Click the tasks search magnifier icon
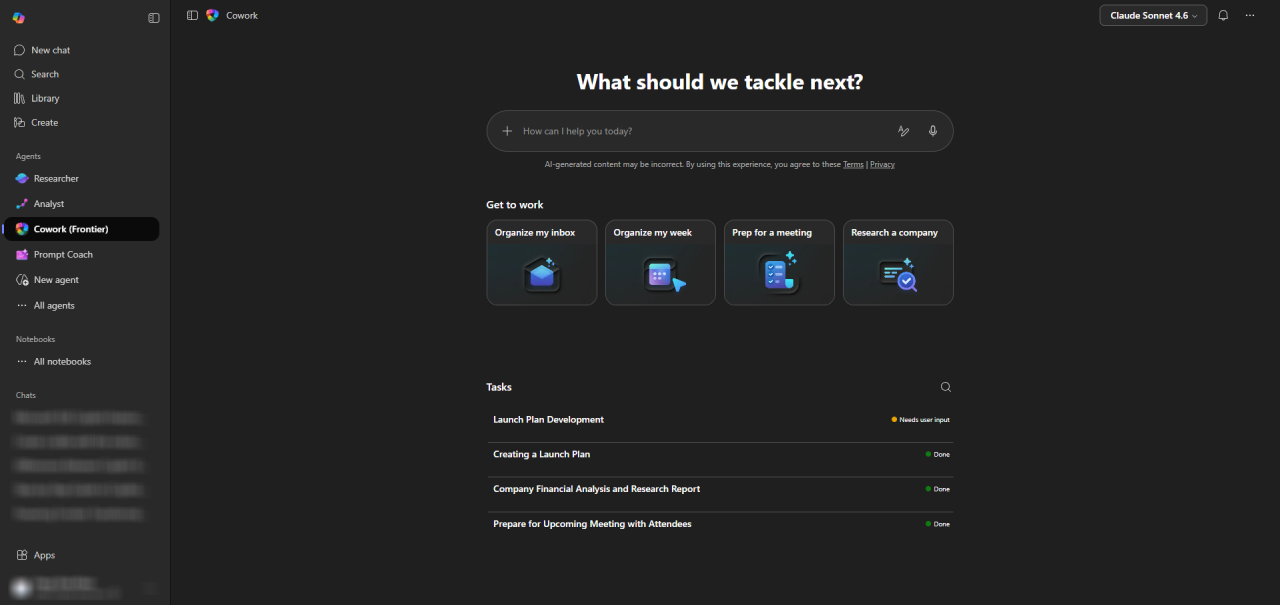 (x=945, y=387)
